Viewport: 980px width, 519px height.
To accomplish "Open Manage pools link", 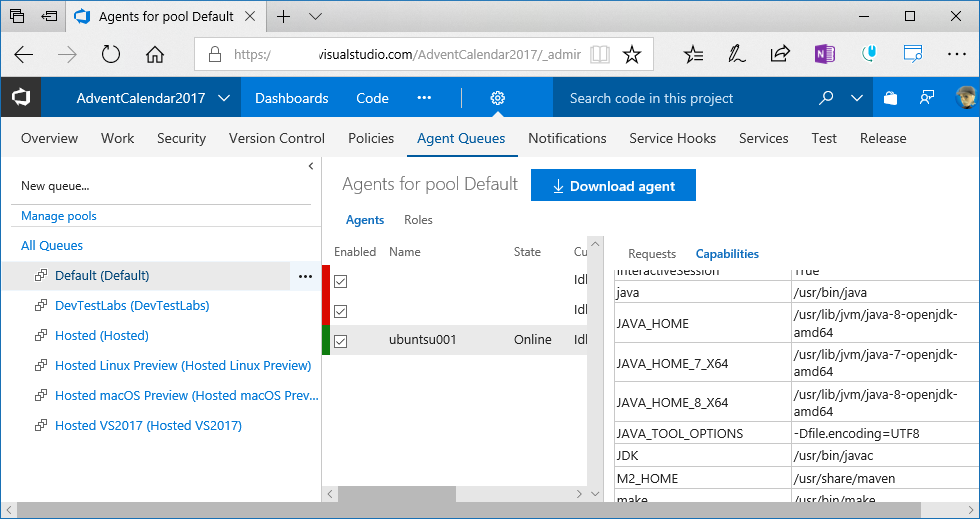I will tap(59, 216).
